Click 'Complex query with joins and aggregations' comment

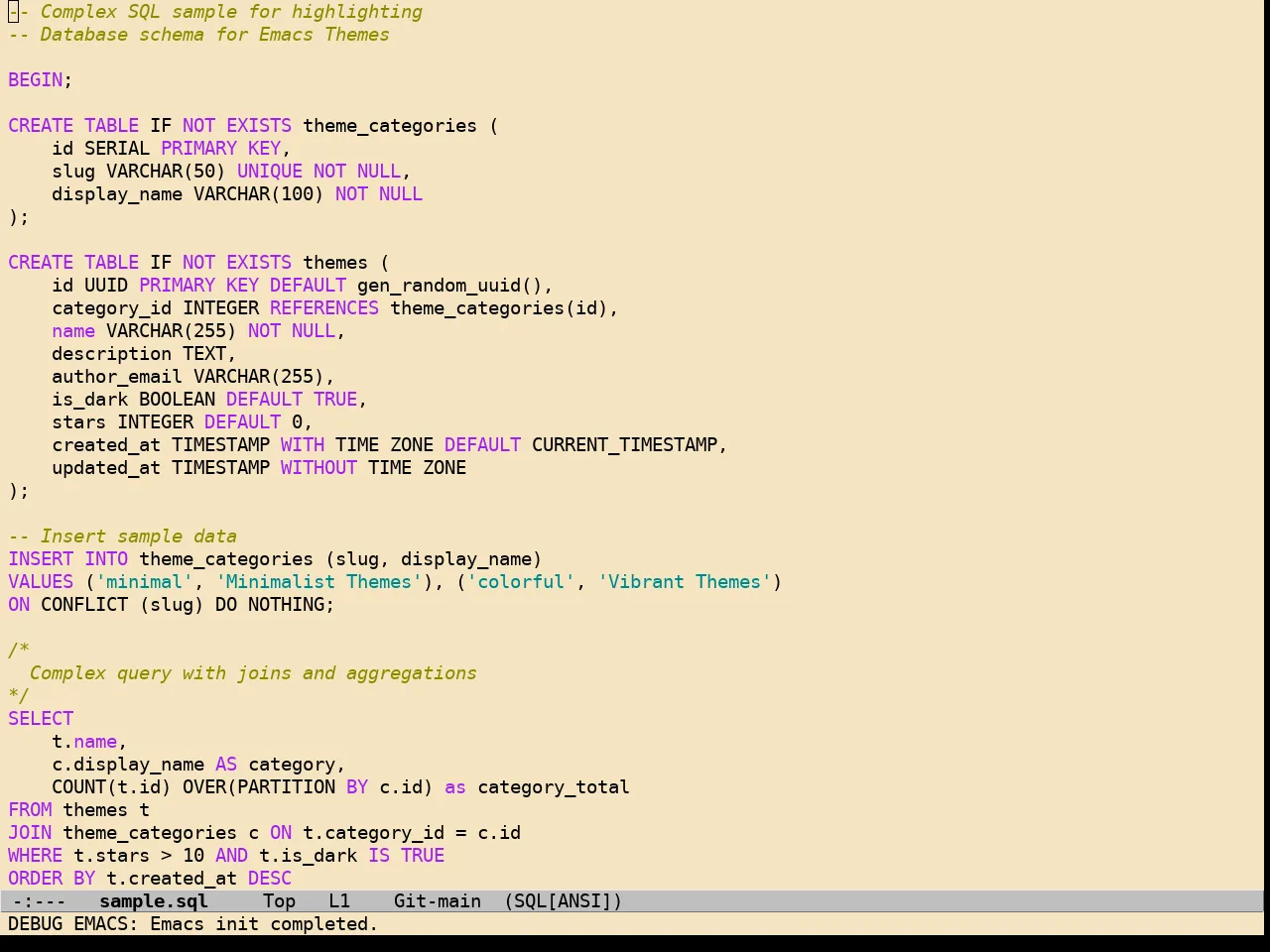[253, 673]
